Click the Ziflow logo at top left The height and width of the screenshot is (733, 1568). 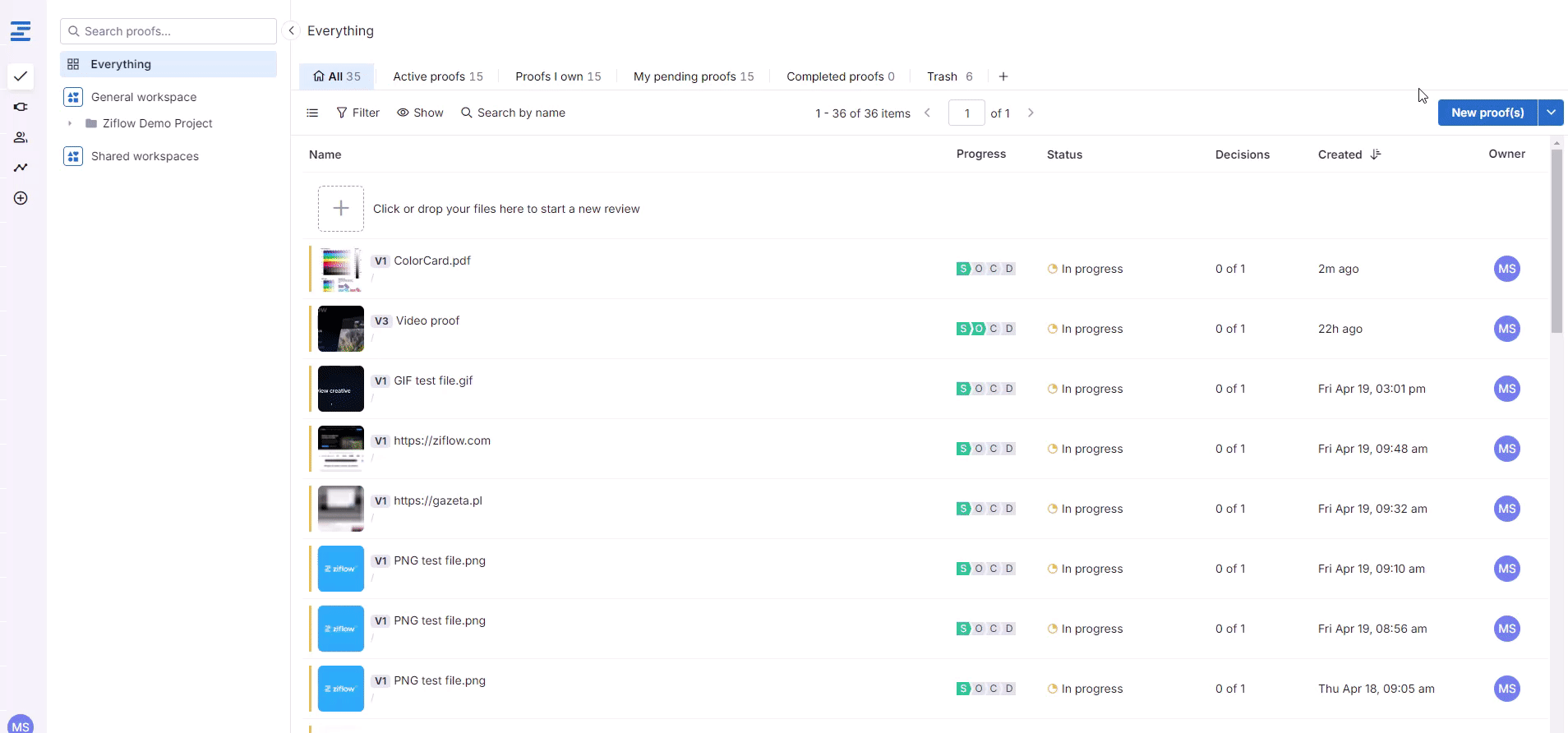[21, 31]
